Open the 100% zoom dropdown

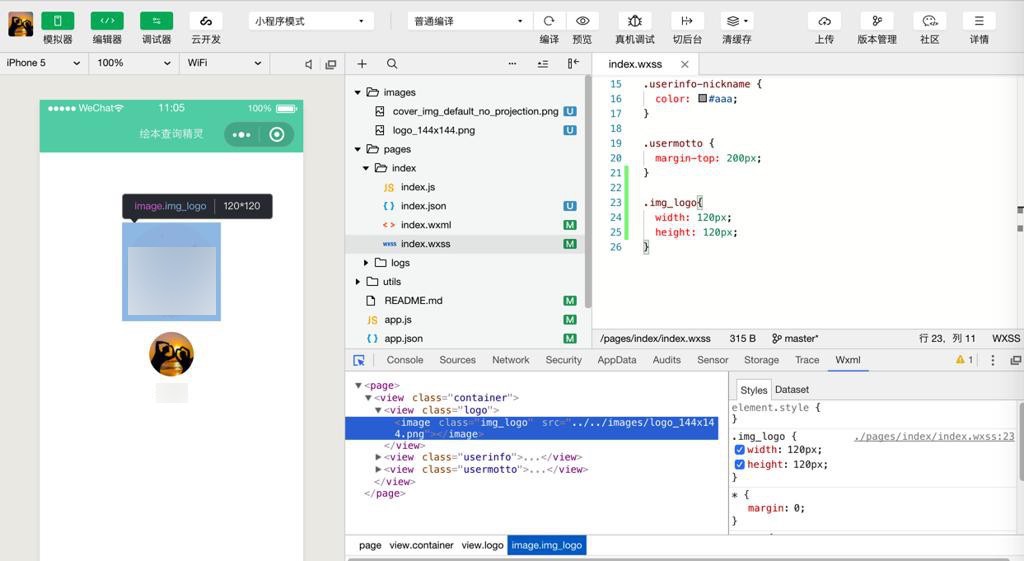(x=134, y=63)
